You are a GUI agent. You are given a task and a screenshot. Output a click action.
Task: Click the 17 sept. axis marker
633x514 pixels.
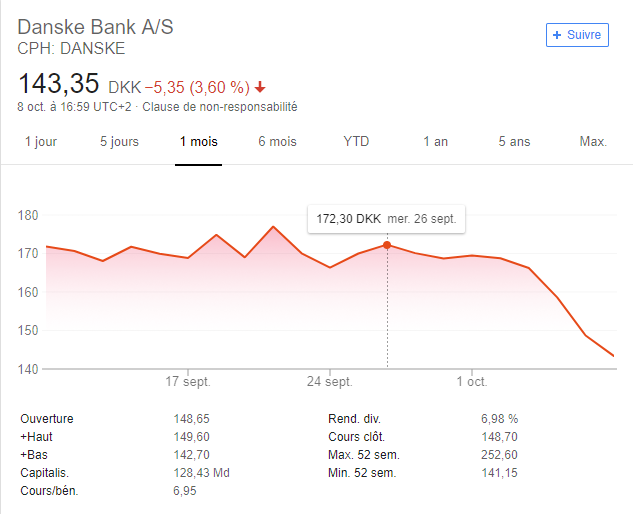coord(188,382)
